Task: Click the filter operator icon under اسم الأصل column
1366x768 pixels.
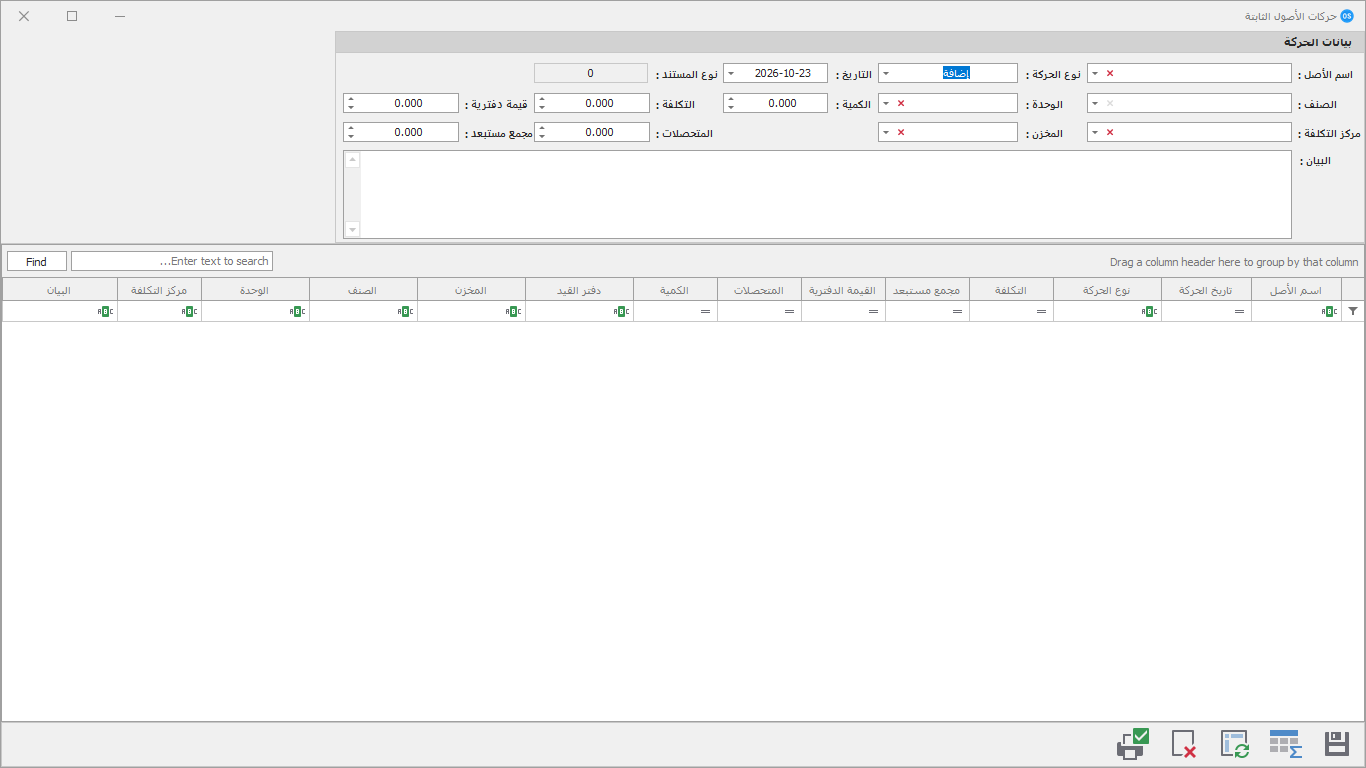Action: tap(1329, 312)
